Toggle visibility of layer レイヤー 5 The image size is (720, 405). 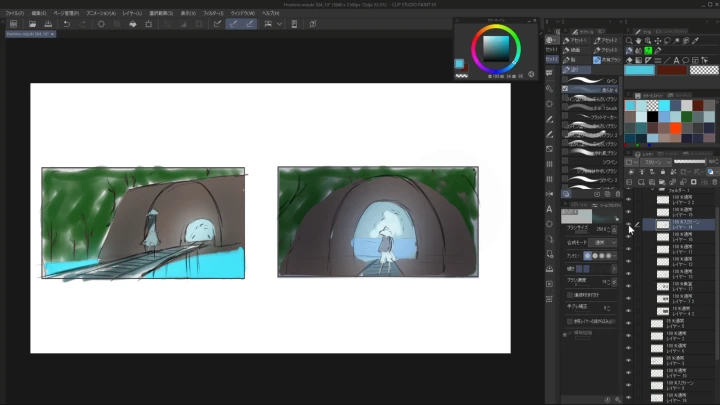coord(628,323)
